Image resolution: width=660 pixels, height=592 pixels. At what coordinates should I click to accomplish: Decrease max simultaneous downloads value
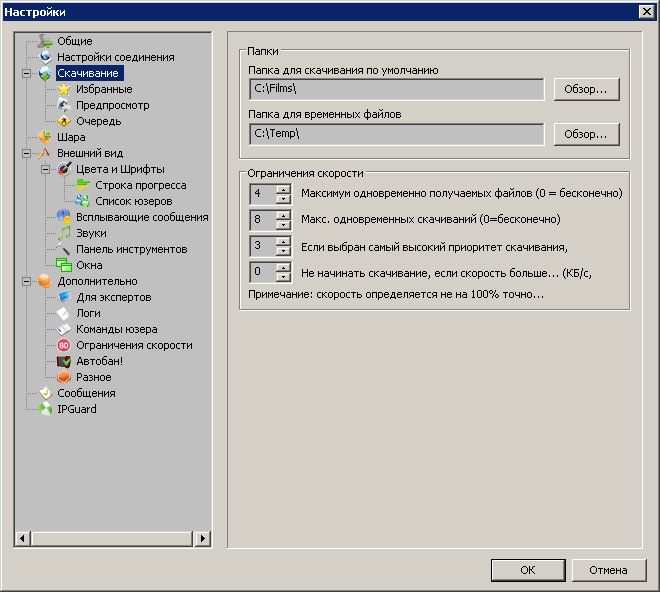click(284, 225)
